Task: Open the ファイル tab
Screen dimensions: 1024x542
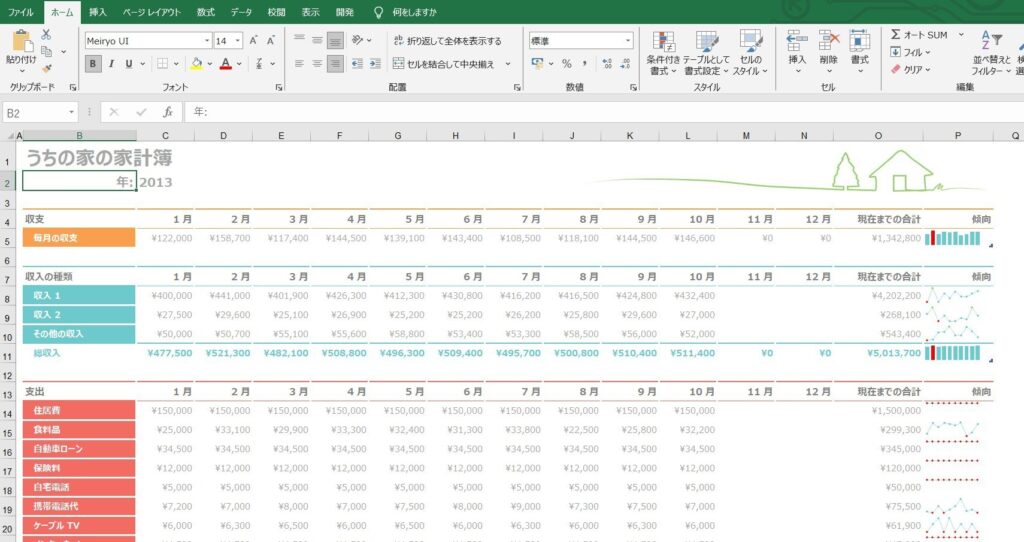Action: 21,12
